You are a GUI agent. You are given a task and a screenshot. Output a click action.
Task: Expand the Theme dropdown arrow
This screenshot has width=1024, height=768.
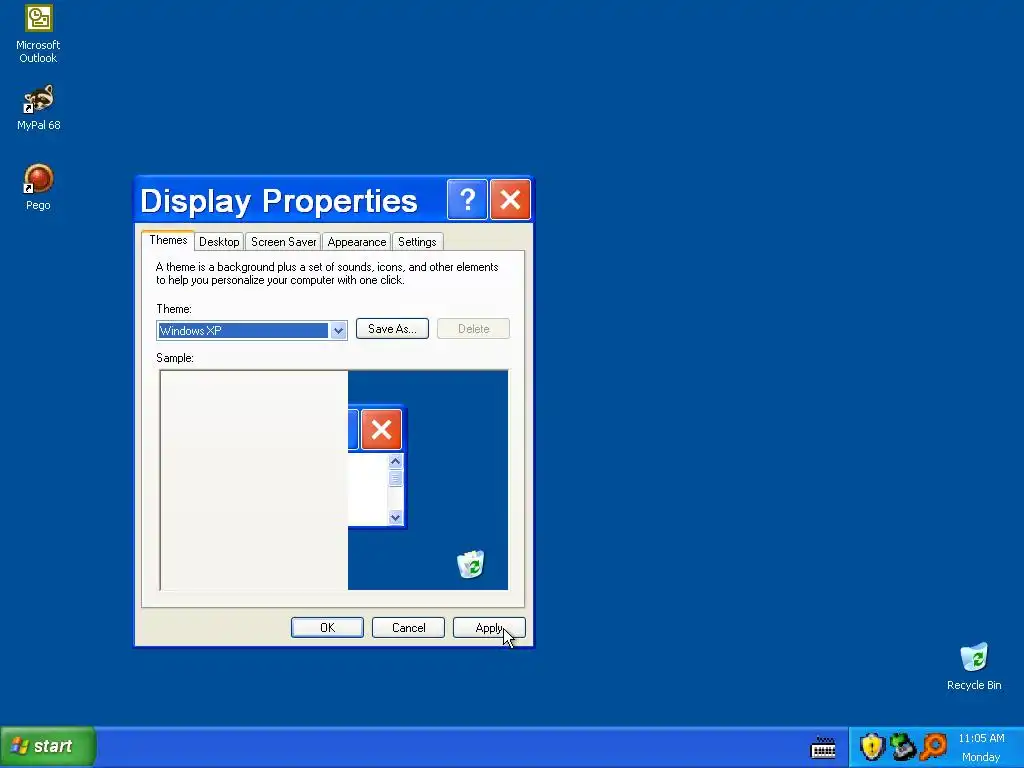click(x=338, y=330)
